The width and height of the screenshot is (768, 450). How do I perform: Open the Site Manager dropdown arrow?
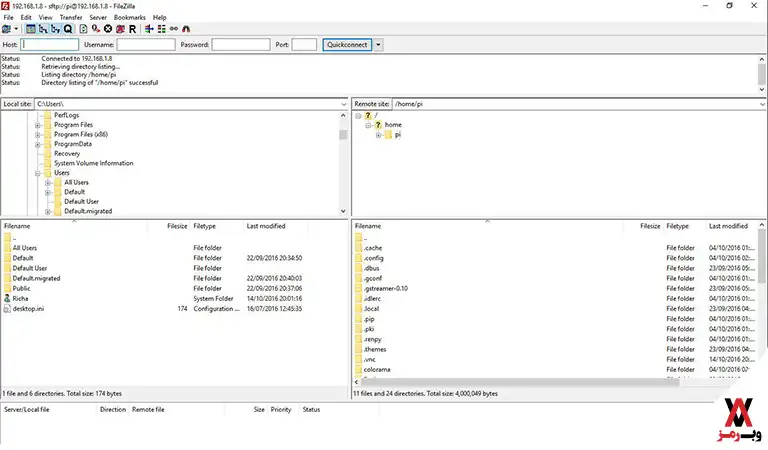(x=16, y=29)
